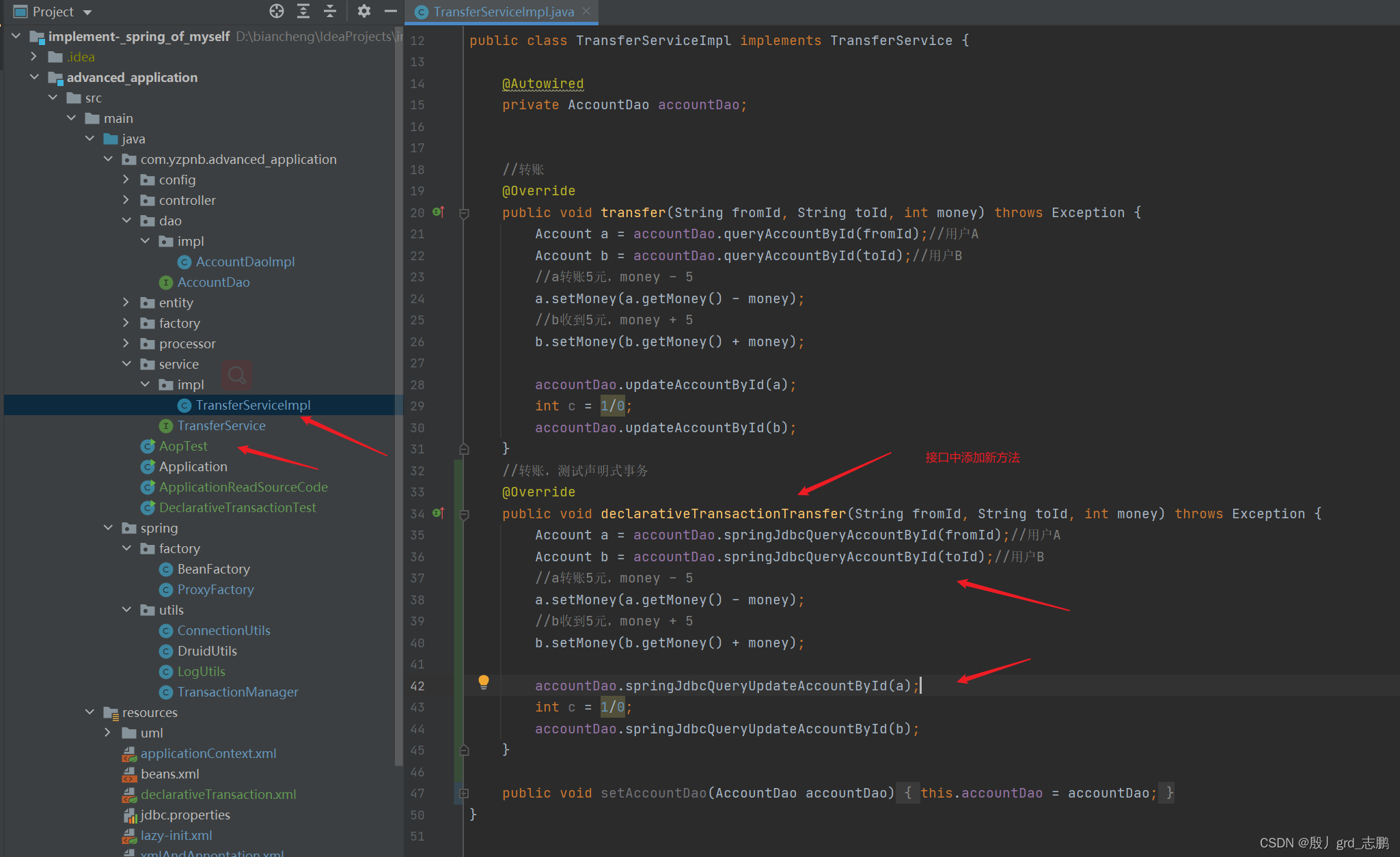This screenshot has width=1400, height=857.
Task: Expand folded setAccountDao method on line 47
Action: coord(465,793)
